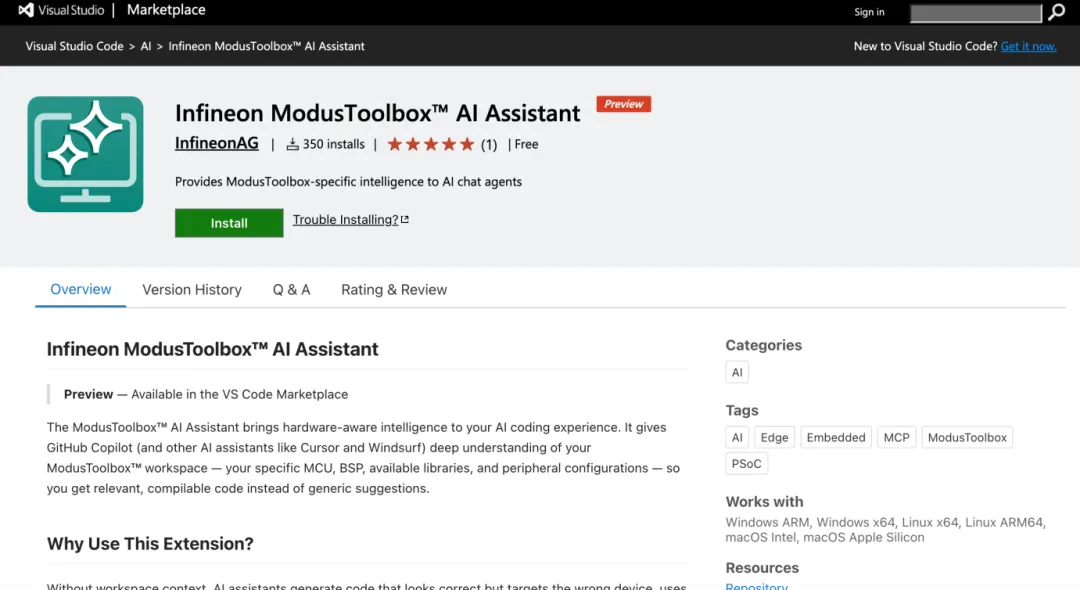Open the AI breadcrumb category

point(145,46)
